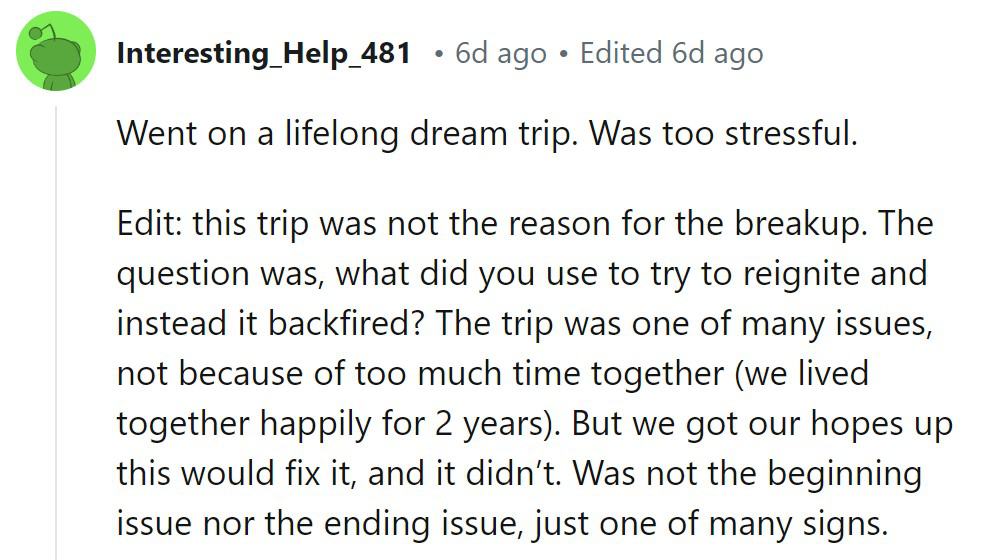Open the green Snoo avatar profile picture
Viewport: 993px width, 560px height.
56,51
